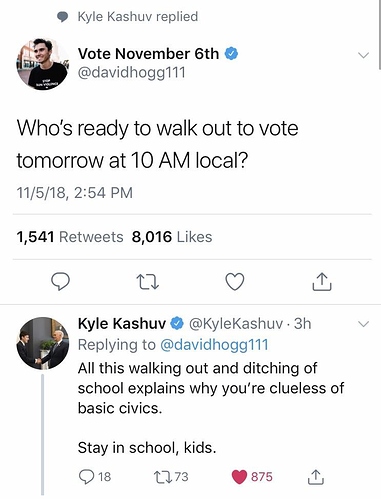View the list of 1,541 Retweets
The width and height of the screenshot is (381, 499).
tap(70, 237)
